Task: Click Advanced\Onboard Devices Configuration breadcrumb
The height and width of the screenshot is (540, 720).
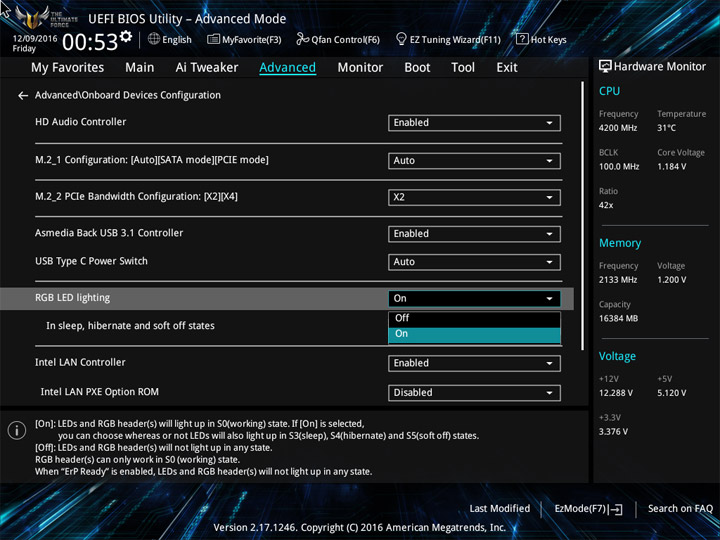Action: pyautogui.click(x=128, y=95)
